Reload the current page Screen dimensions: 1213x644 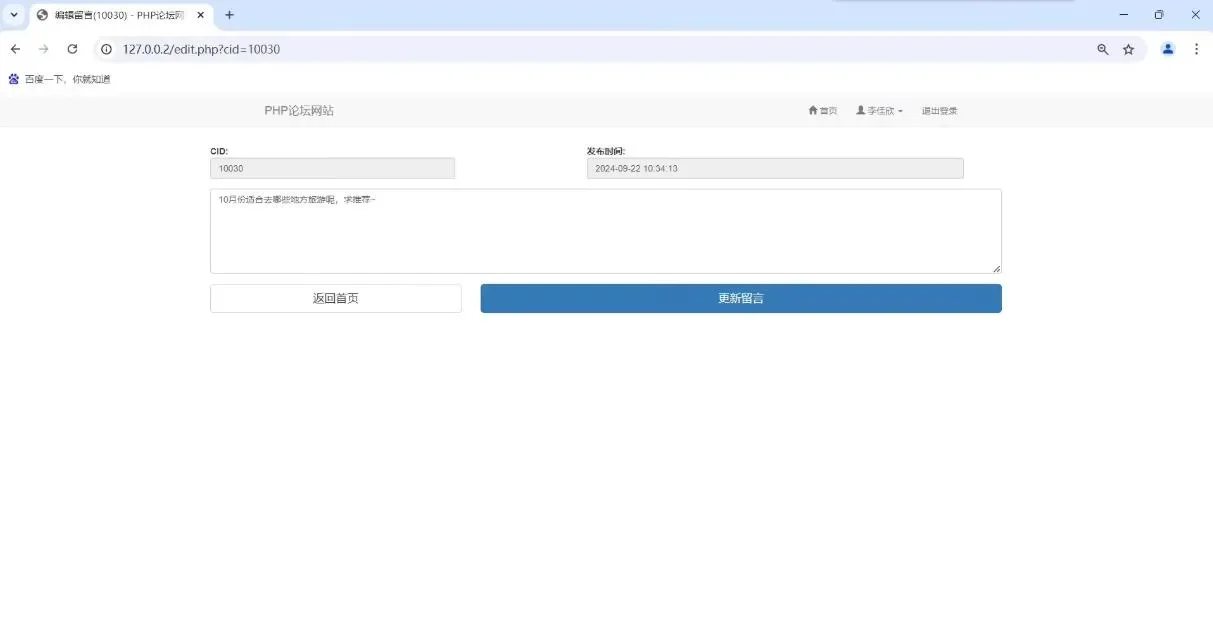71,48
